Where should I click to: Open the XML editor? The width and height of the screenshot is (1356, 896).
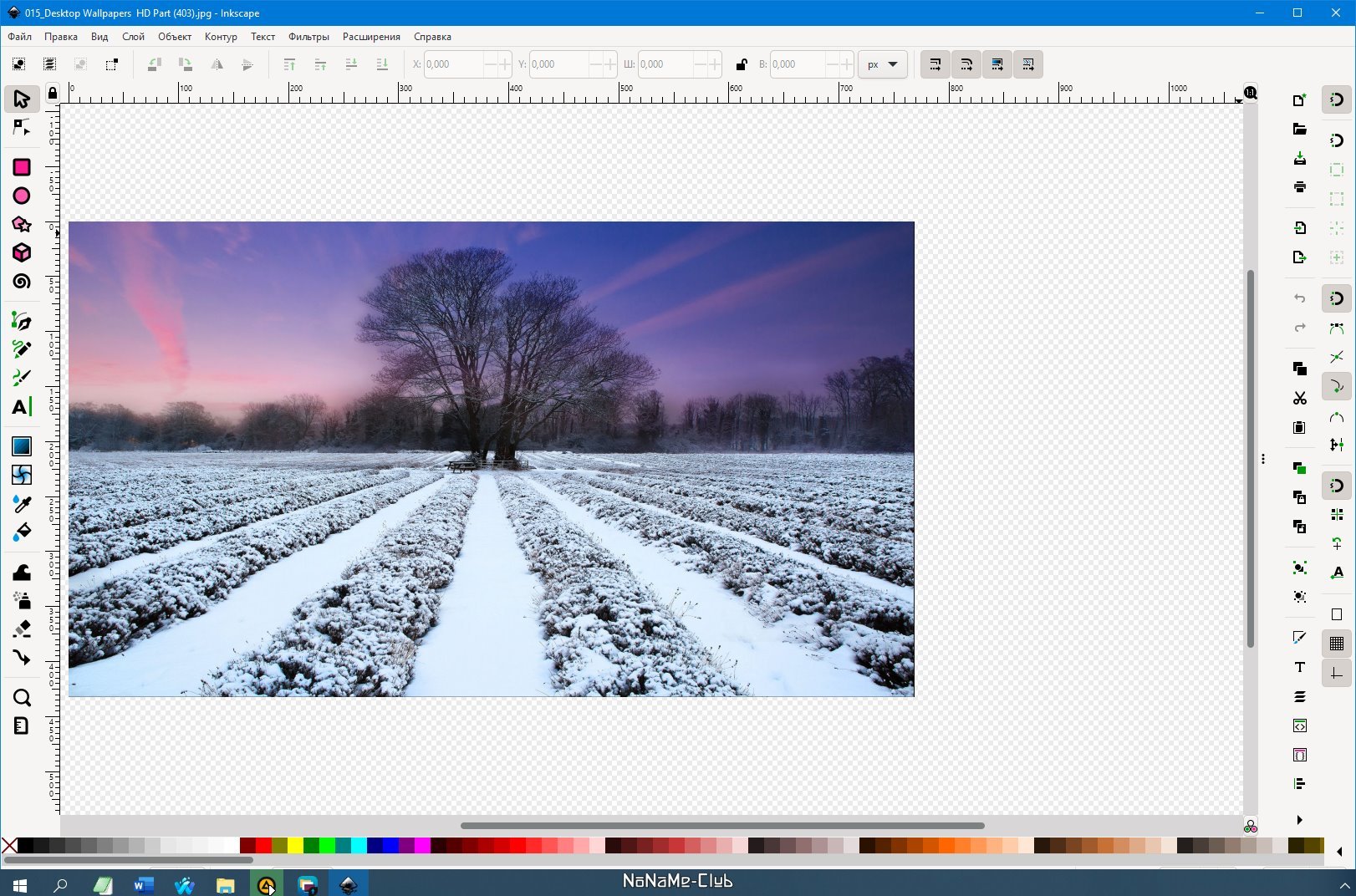tap(1299, 725)
